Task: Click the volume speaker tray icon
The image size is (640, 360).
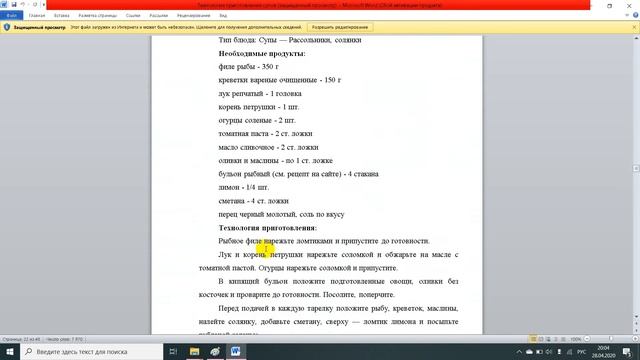Action: 549,352
